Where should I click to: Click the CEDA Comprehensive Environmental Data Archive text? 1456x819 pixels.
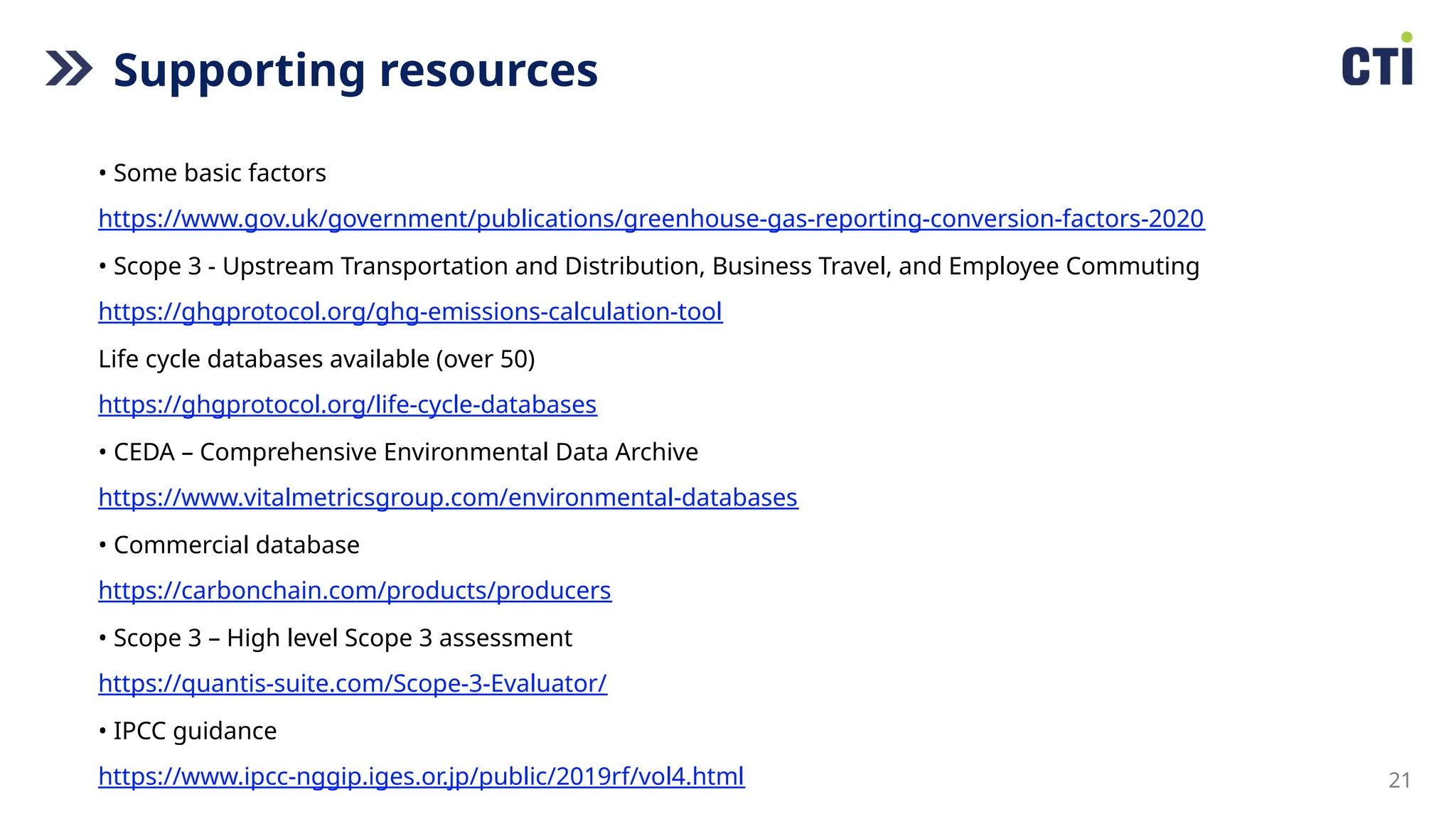click(405, 452)
